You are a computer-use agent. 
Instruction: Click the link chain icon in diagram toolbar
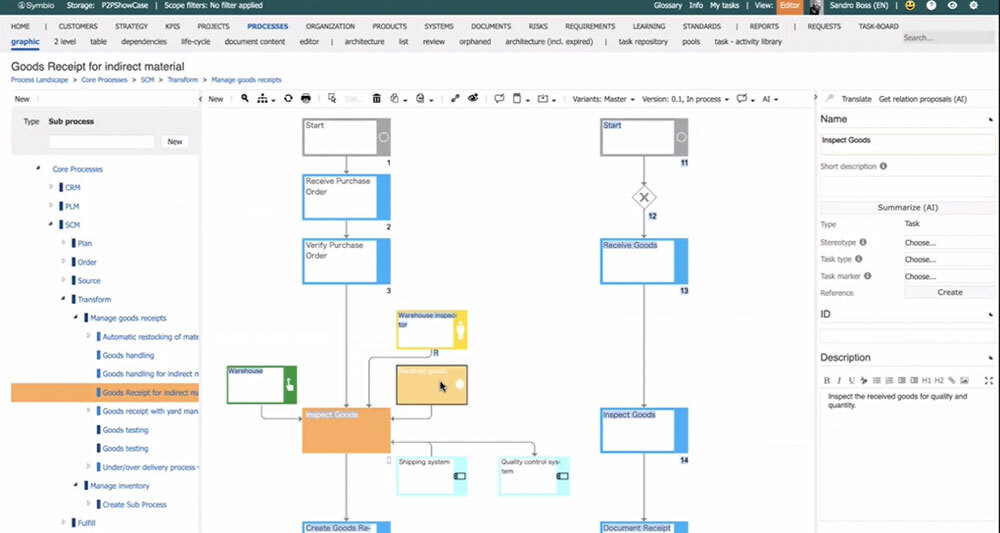[x=455, y=99]
